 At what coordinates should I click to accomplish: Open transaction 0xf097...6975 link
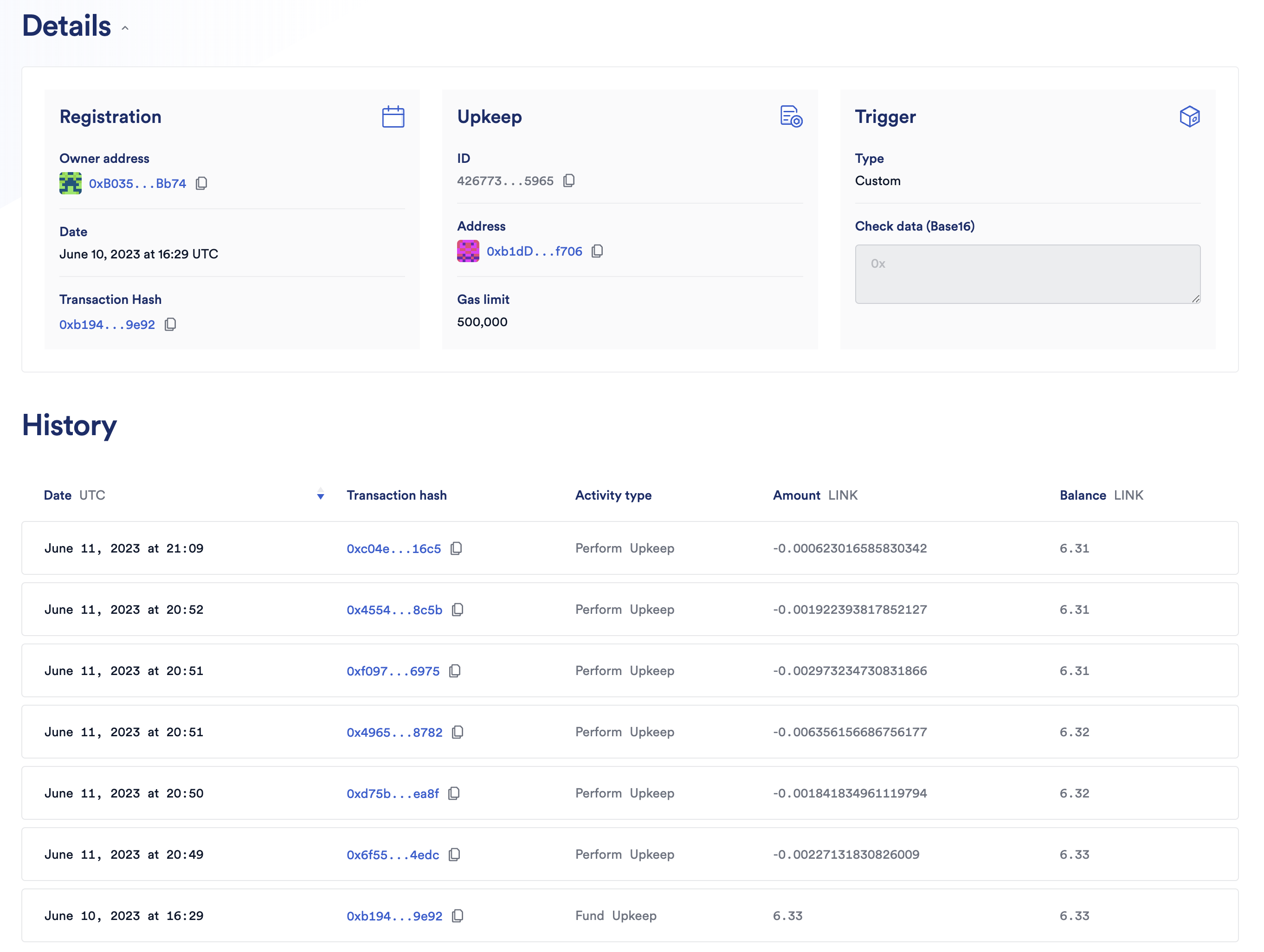point(393,671)
